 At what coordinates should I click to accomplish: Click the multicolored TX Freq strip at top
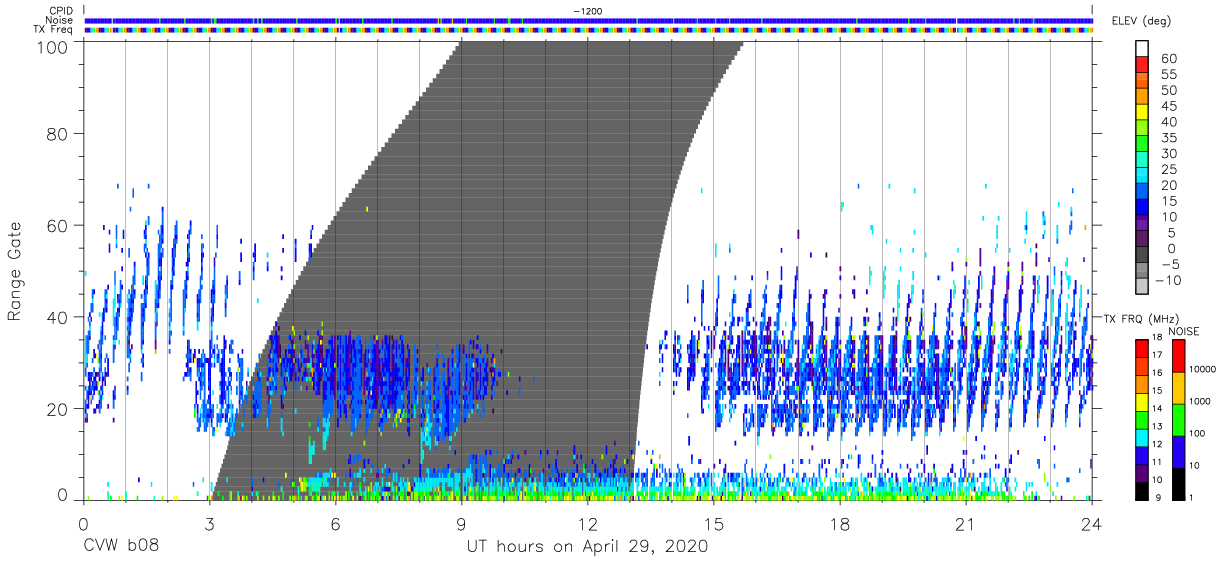[x=588, y=29]
